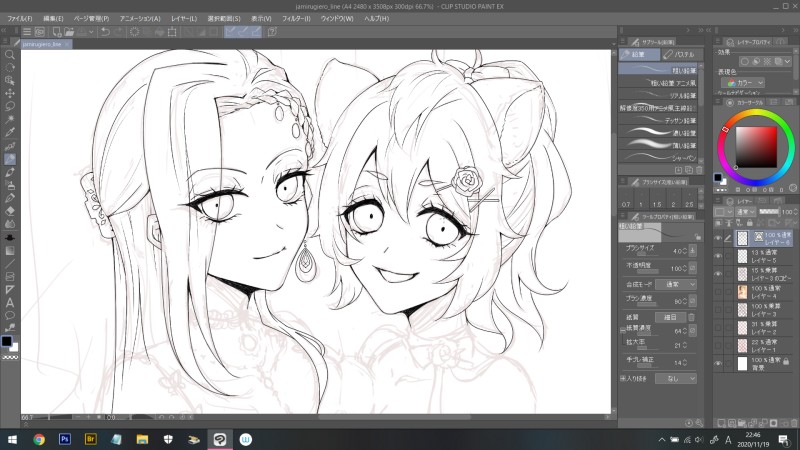Screen dimensions: 800x450
Task: Click 紙質 細目 texture button
Action: [x=670, y=317]
